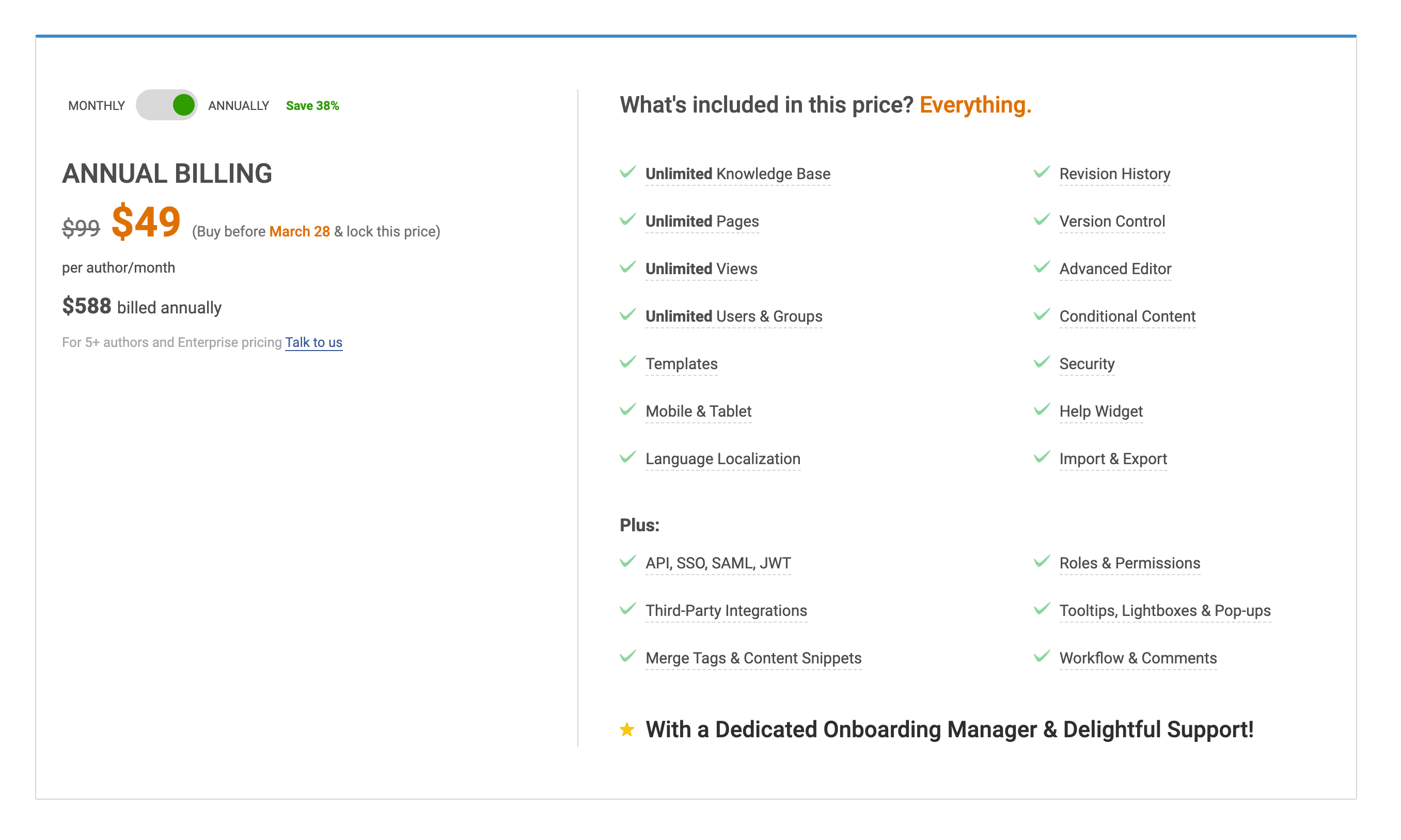Click Advanced Editor feature

[1115, 269]
